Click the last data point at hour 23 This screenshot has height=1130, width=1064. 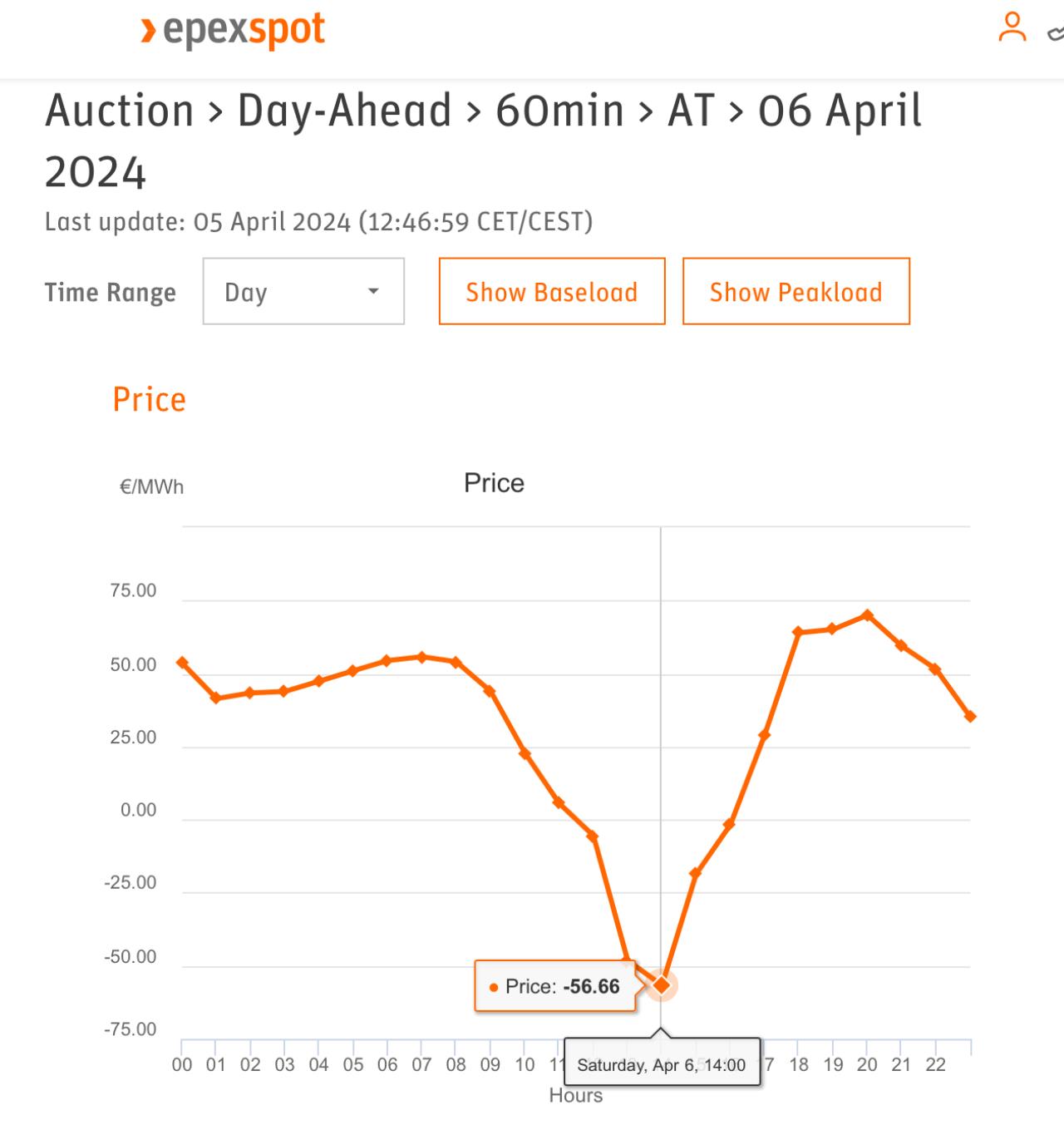click(x=970, y=716)
